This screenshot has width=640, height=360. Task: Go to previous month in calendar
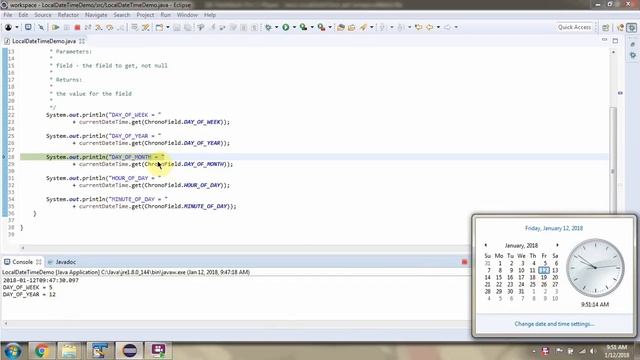click(x=486, y=245)
